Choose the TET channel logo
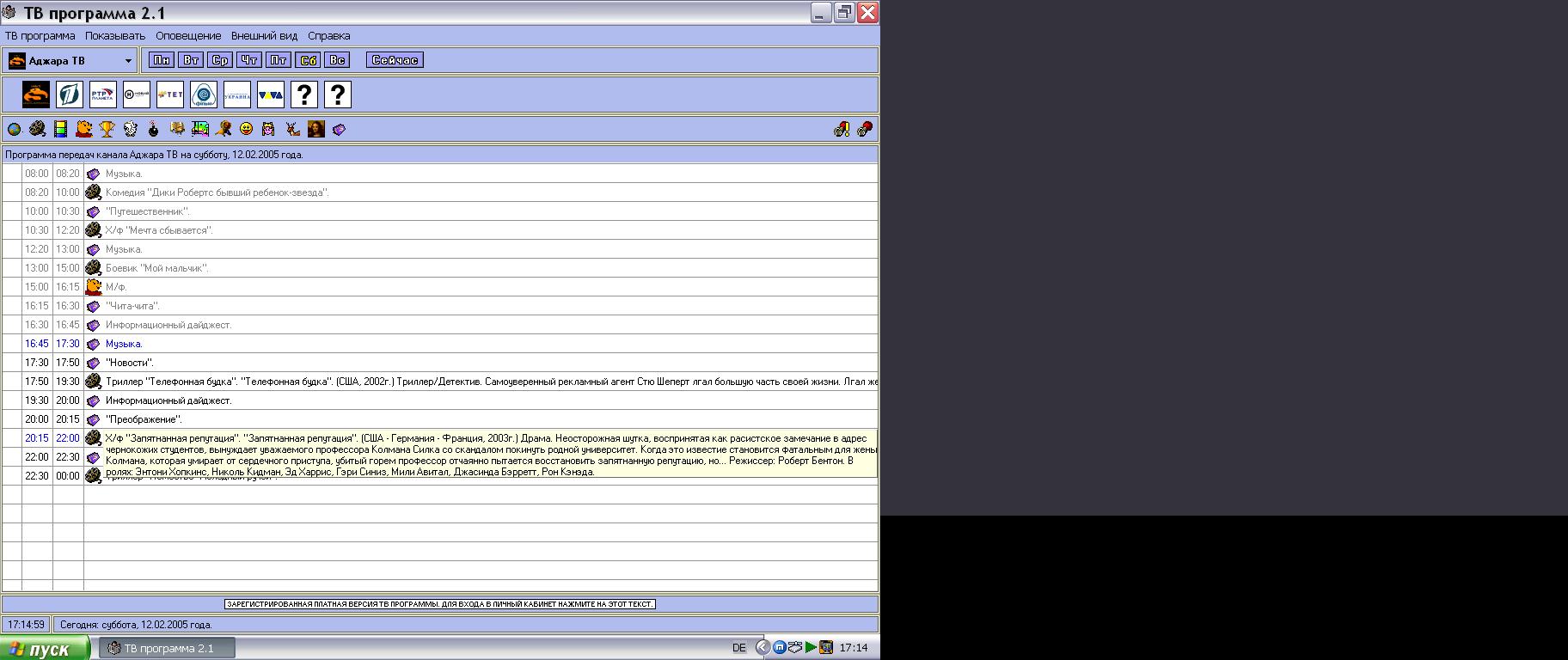The width and height of the screenshot is (1568, 660). coord(170,95)
